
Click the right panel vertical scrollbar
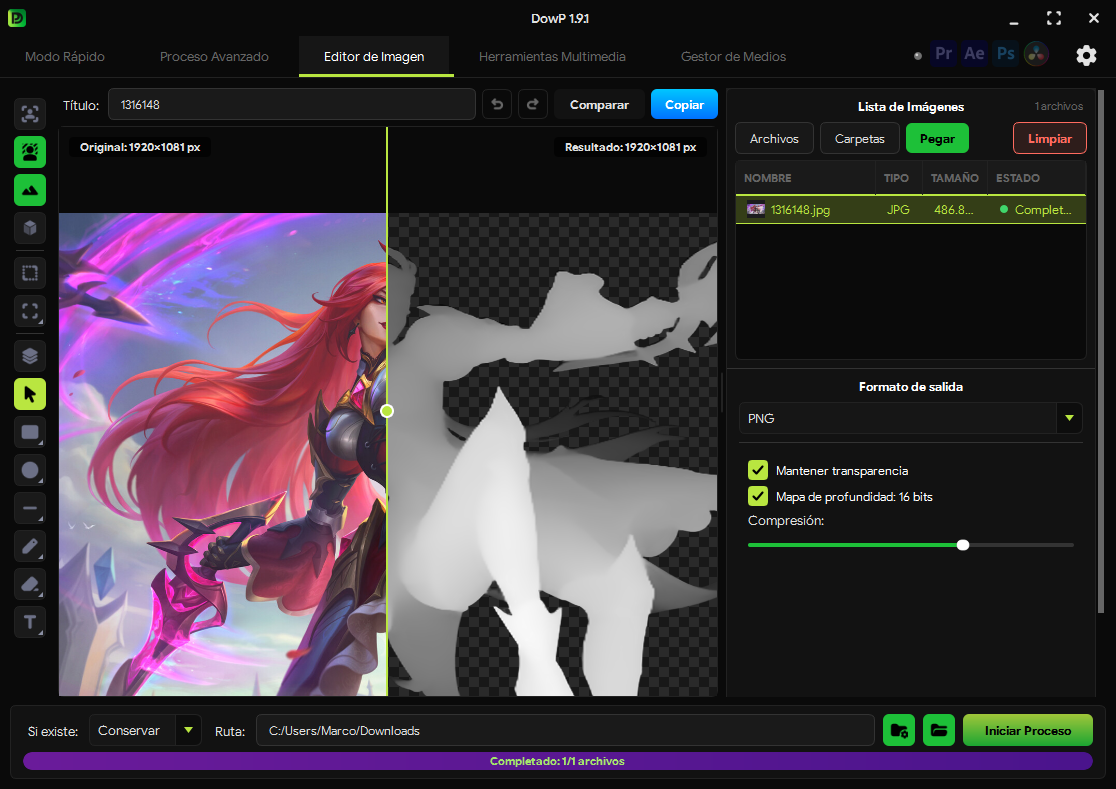click(1101, 352)
